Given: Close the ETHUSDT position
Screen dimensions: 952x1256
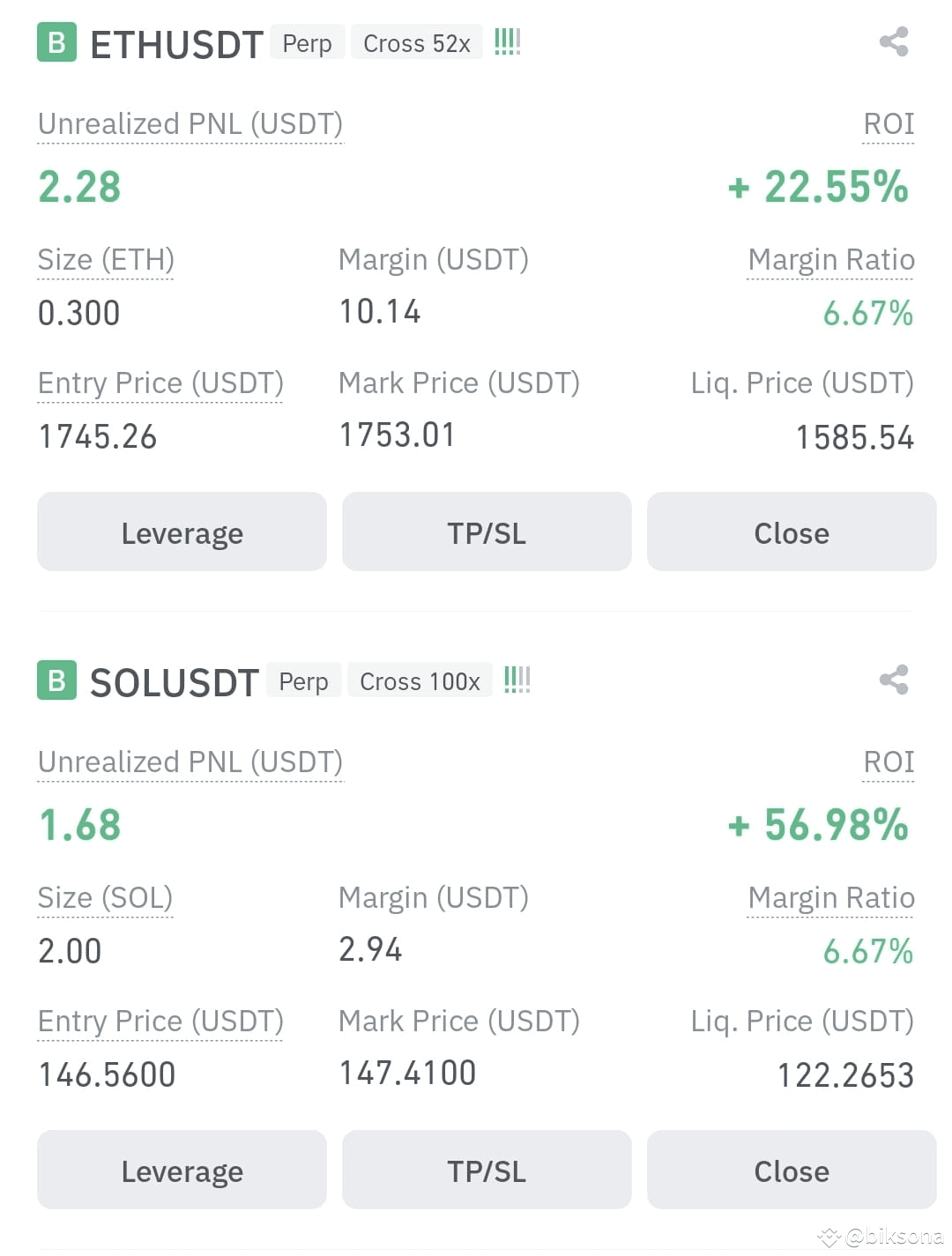Looking at the screenshot, I should pyautogui.click(x=792, y=531).
